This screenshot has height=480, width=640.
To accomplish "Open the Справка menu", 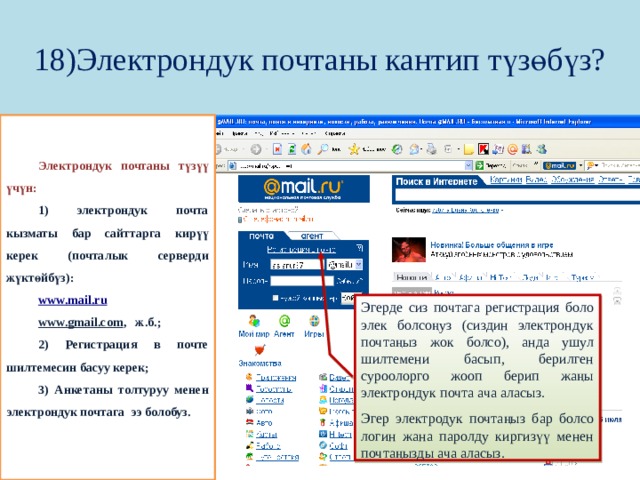I will [x=335, y=133].
